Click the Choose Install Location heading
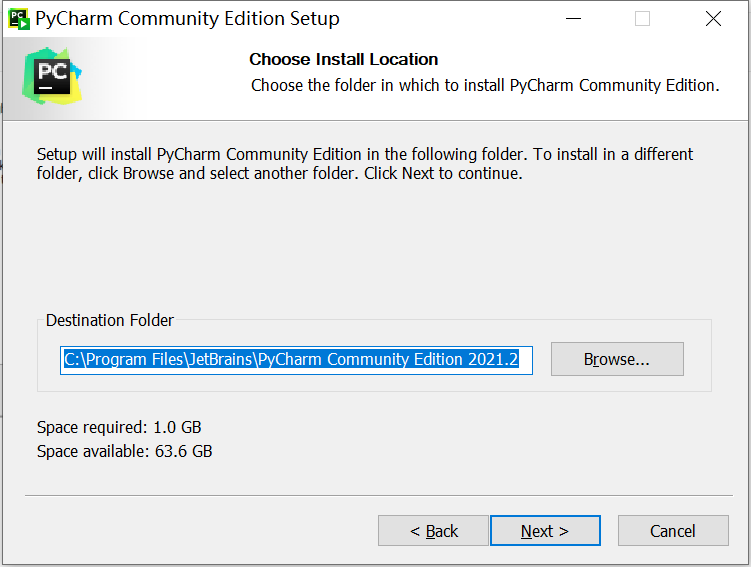751x567 pixels. coord(343,59)
